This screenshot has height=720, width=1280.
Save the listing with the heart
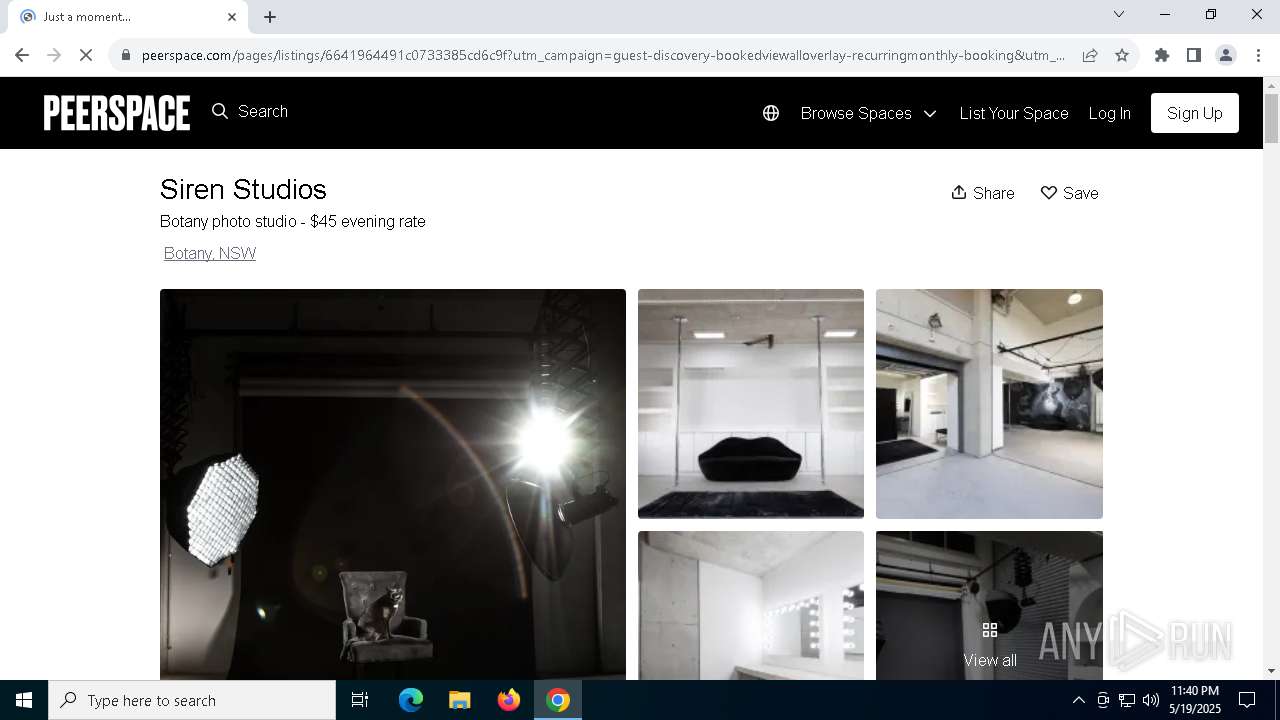1069,193
